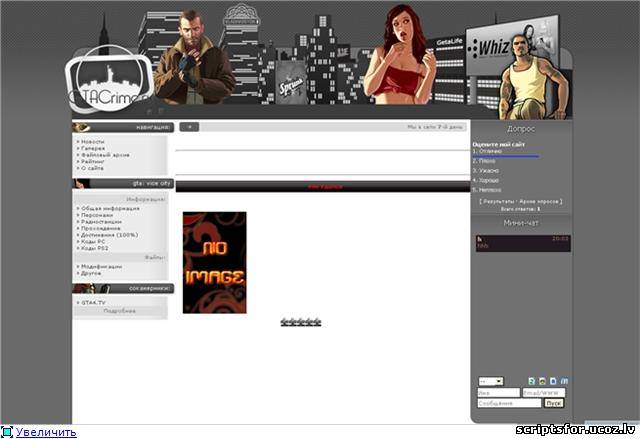640x439 pixels.
Task: Open the Модификации link
Action: click(102, 266)
